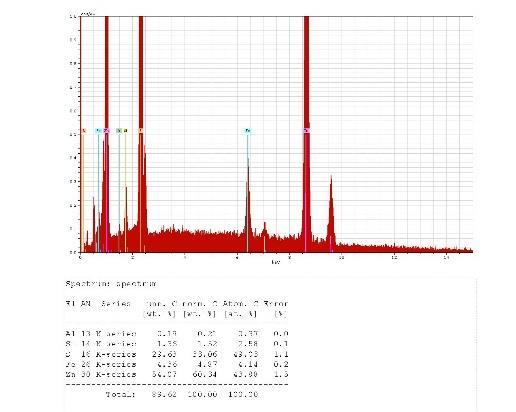Select the S 16 K-series table row
This screenshot has width=516, height=412.
177,354
